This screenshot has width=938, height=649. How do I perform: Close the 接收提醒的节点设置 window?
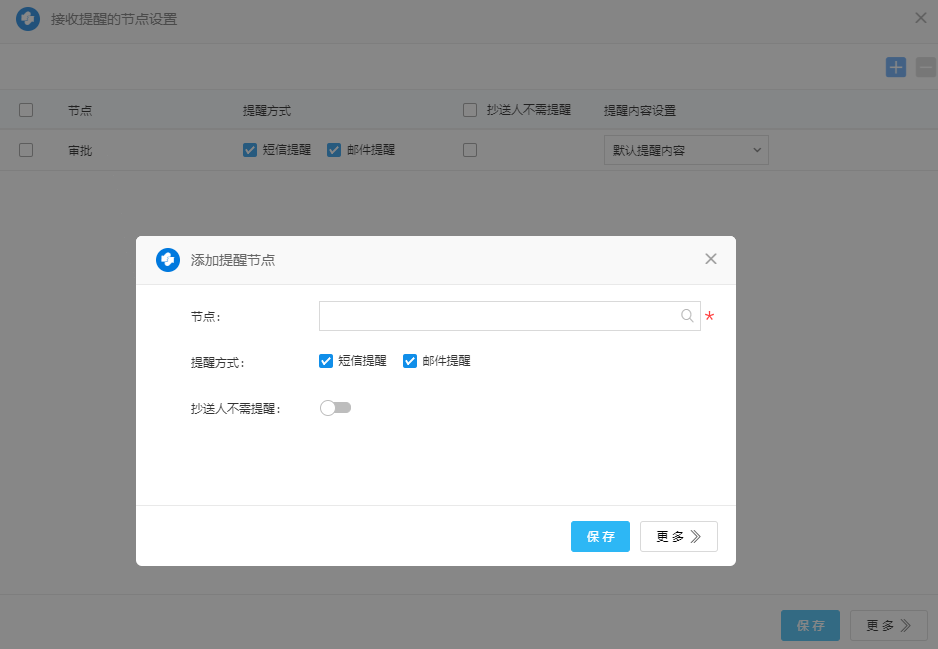pyautogui.click(x=921, y=17)
